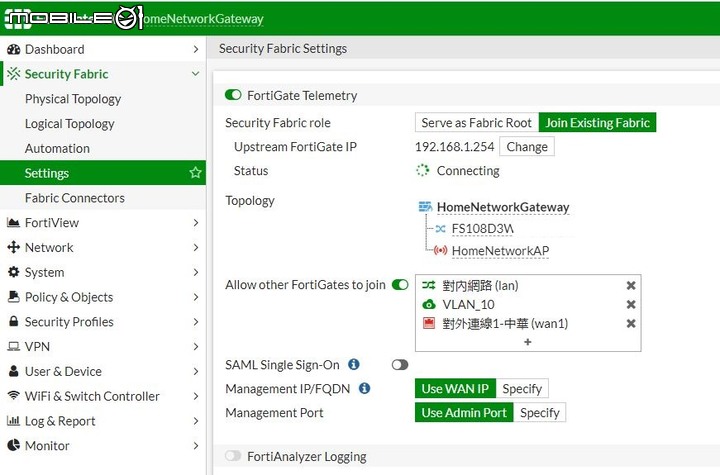
Task: Change the Upstream FortiGate IP
Action: coord(527,147)
